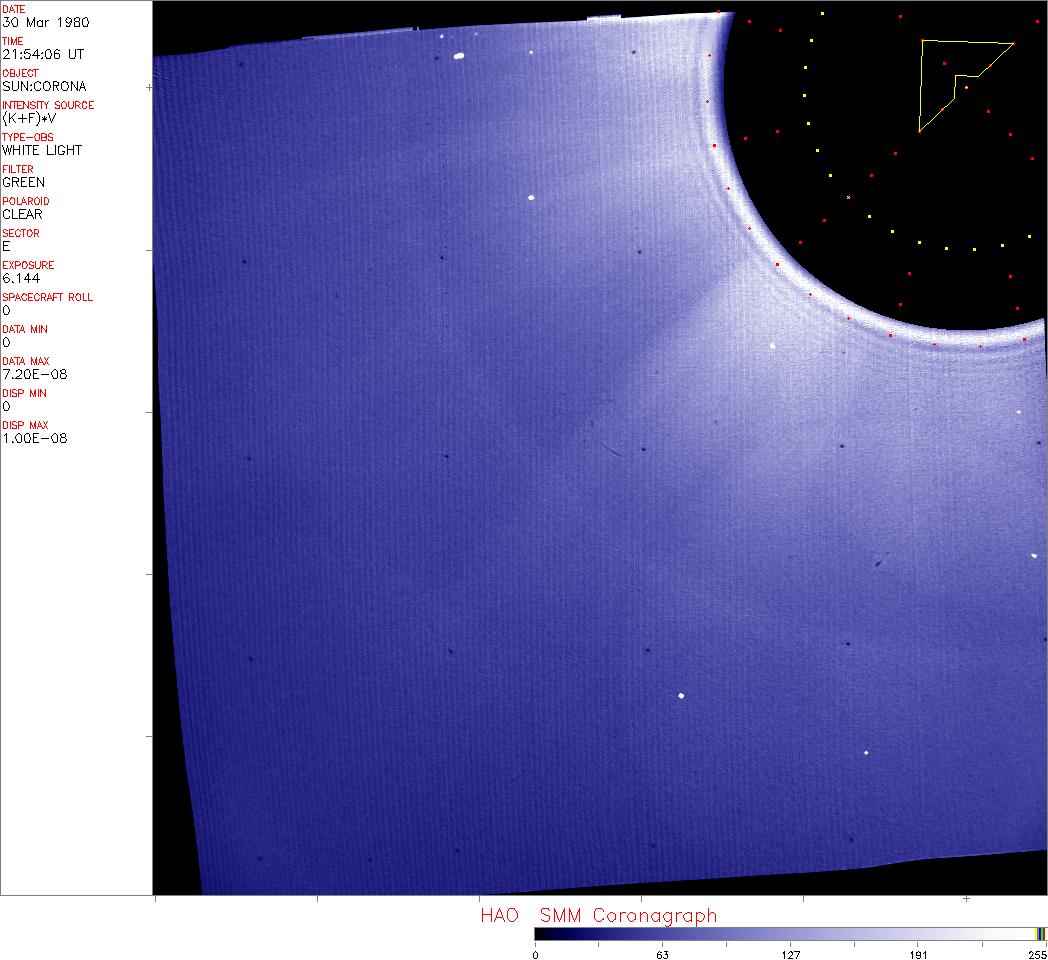Click the dark left end of the color bar
This screenshot has width=1048, height=960.
(540, 933)
